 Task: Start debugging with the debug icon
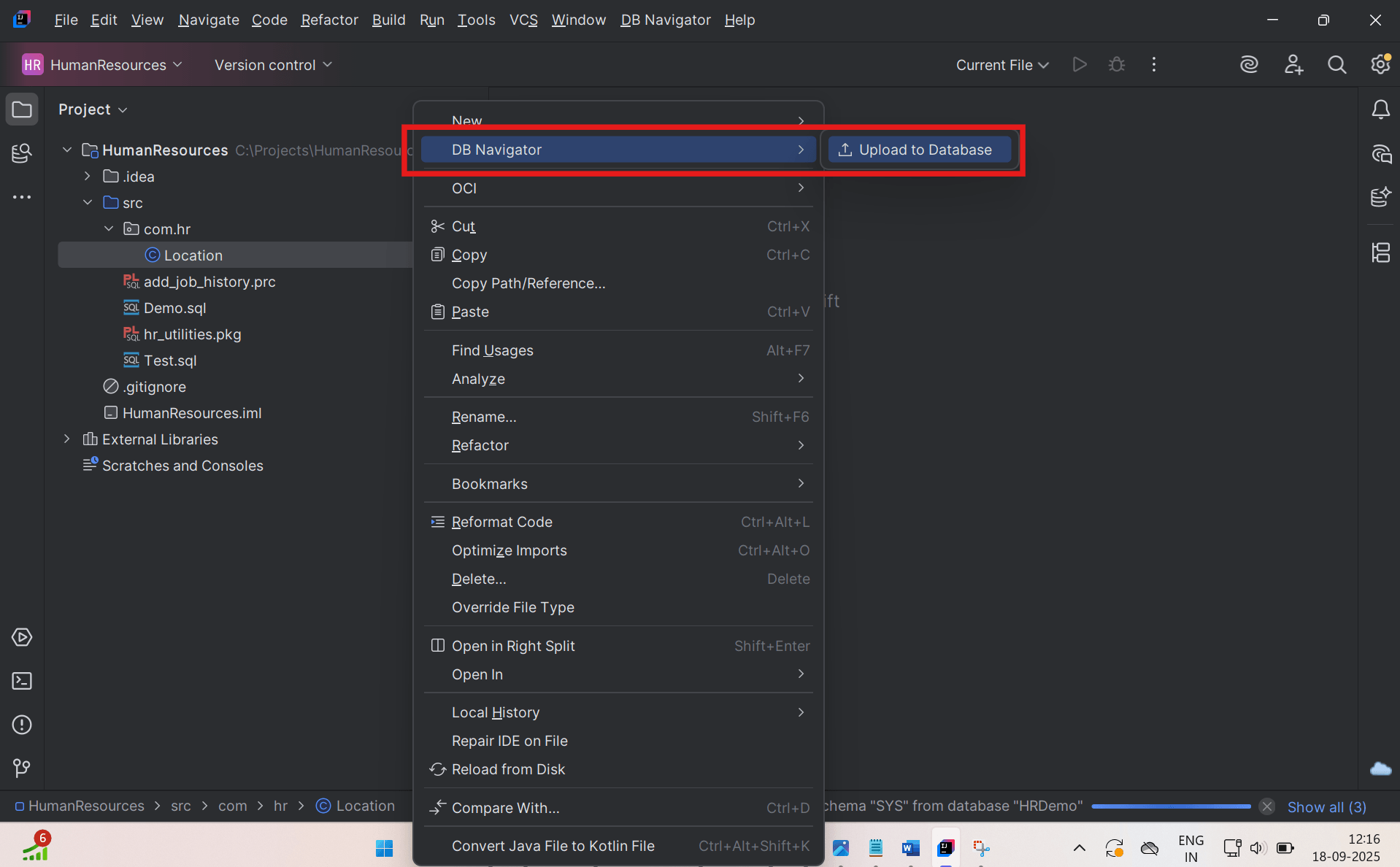click(x=1116, y=64)
